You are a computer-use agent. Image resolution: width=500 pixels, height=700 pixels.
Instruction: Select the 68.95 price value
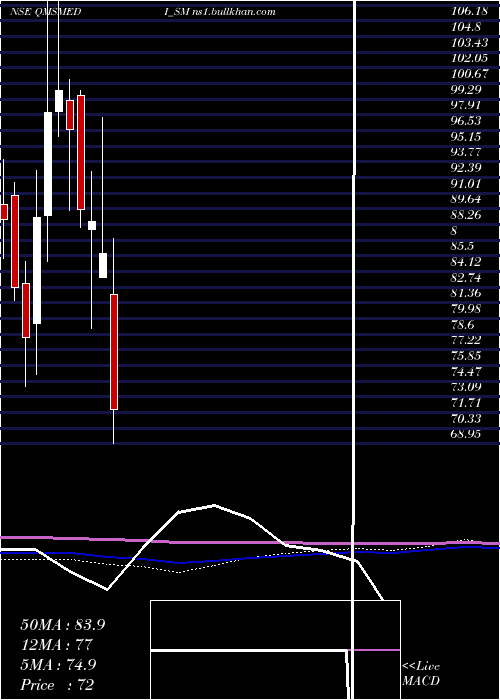[466, 433]
